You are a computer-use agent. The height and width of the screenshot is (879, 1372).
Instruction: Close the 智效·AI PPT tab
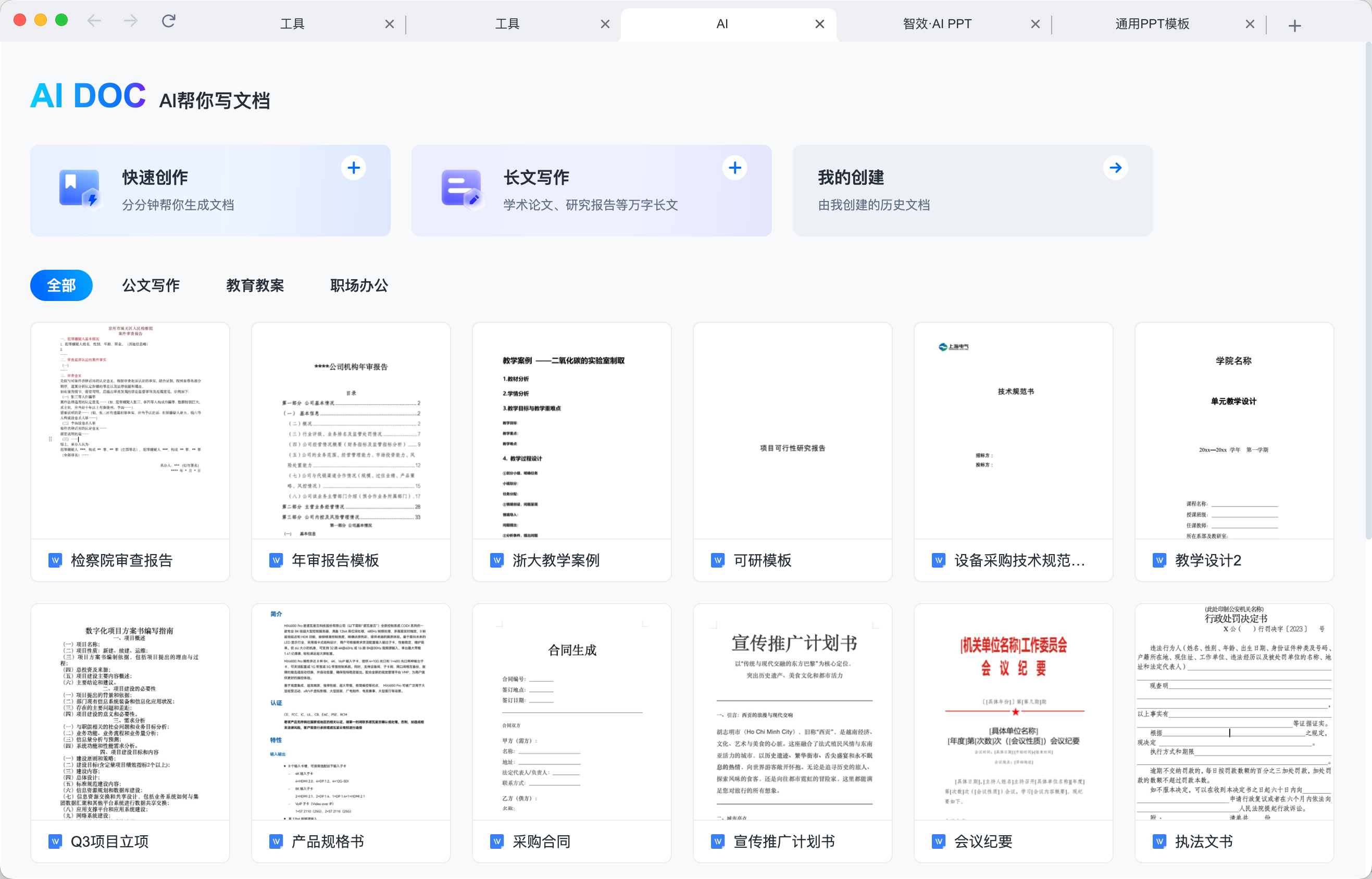[x=1035, y=24]
